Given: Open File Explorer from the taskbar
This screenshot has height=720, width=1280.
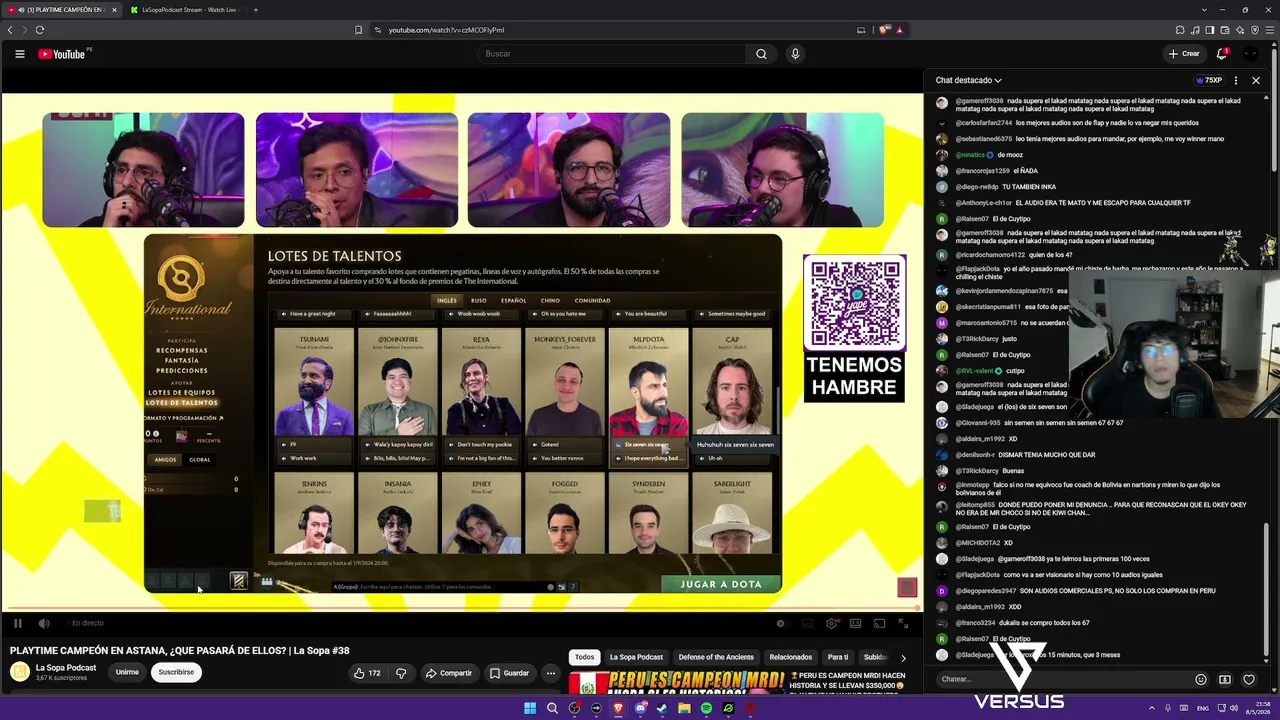Looking at the screenshot, I should click(x=684, y=709).
